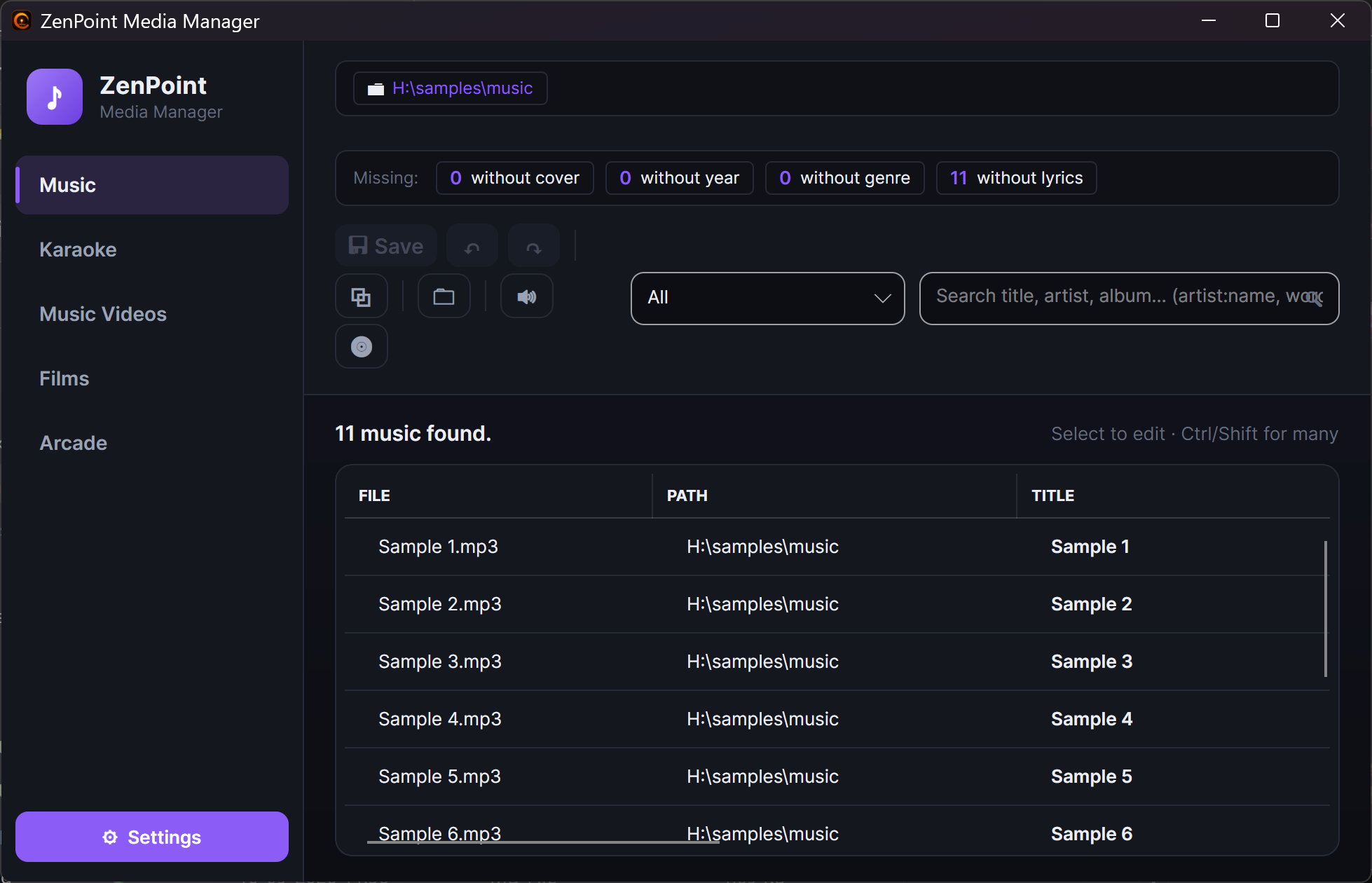
Task: Click the Save button
Action: (x=386, y=246)
